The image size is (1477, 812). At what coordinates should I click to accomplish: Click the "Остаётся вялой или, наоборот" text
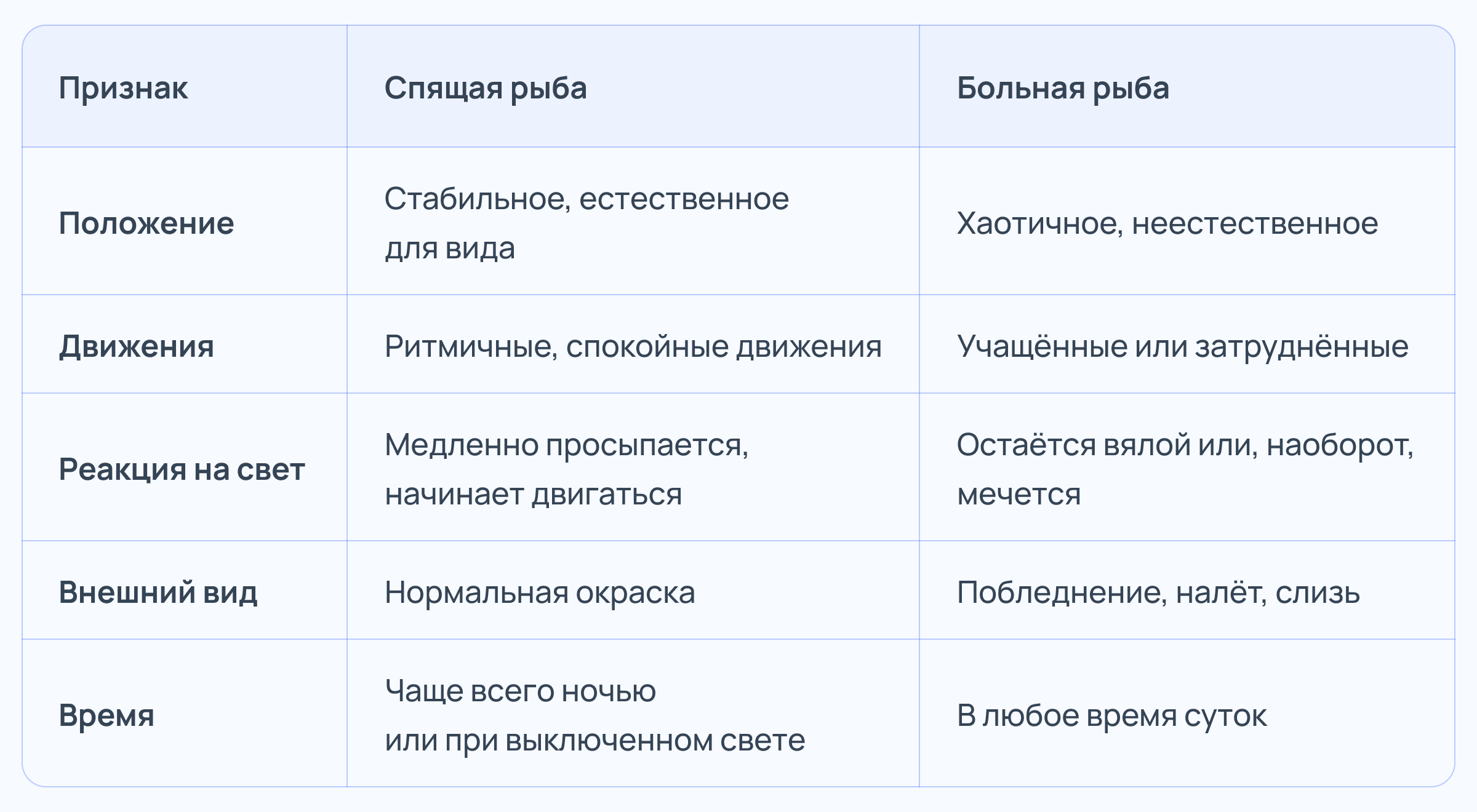[1185, 444]
